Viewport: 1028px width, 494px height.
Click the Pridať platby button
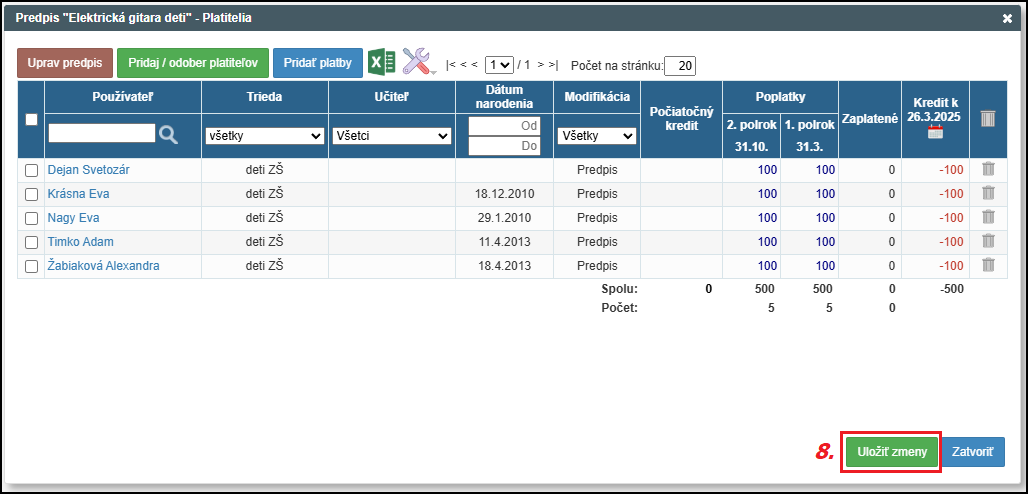point(318,63)
